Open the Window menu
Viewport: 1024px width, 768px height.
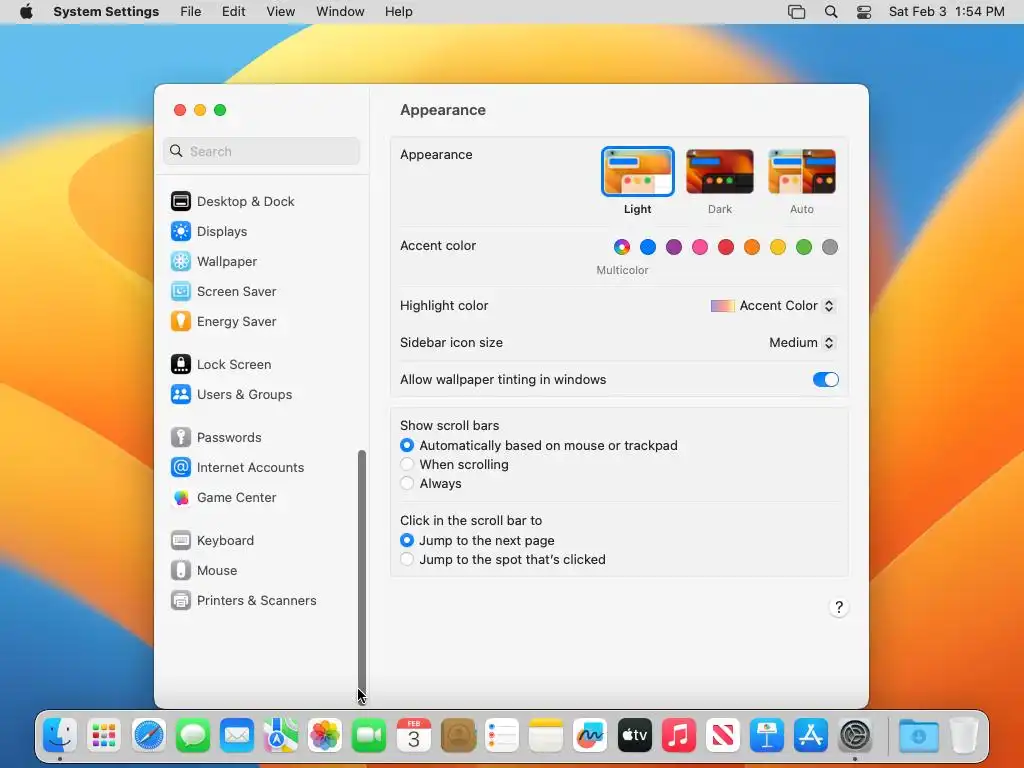click(340, 12)
